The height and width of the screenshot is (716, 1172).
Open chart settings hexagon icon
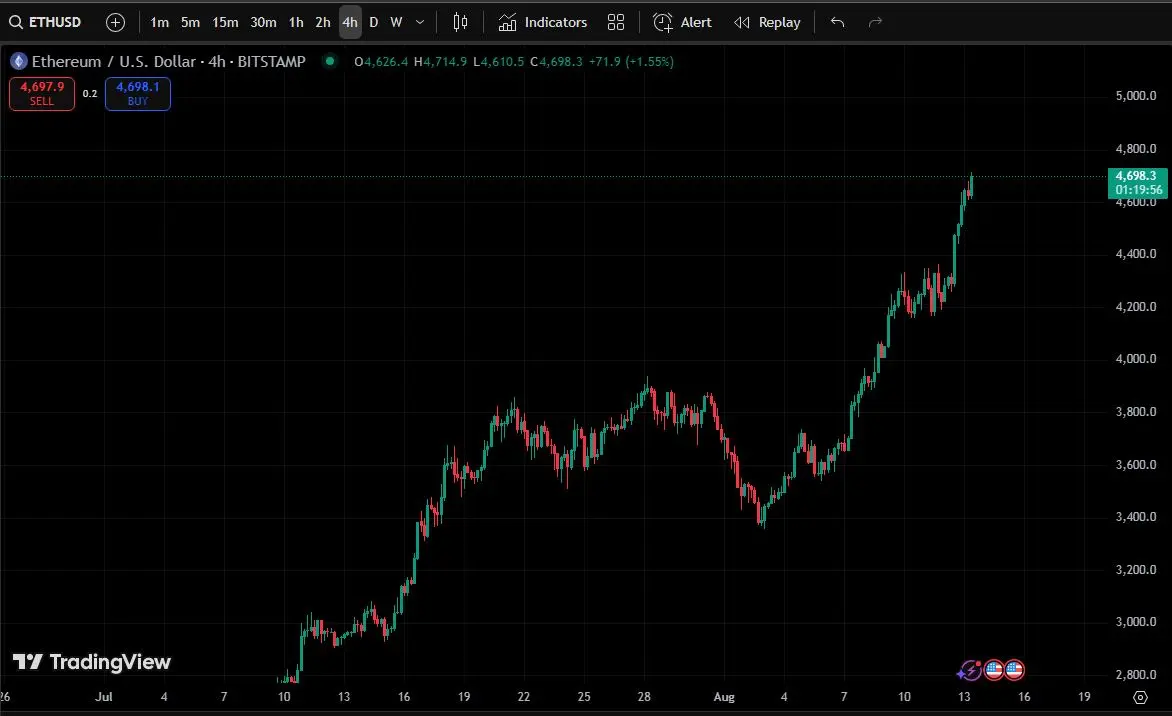coord(1140,697)
